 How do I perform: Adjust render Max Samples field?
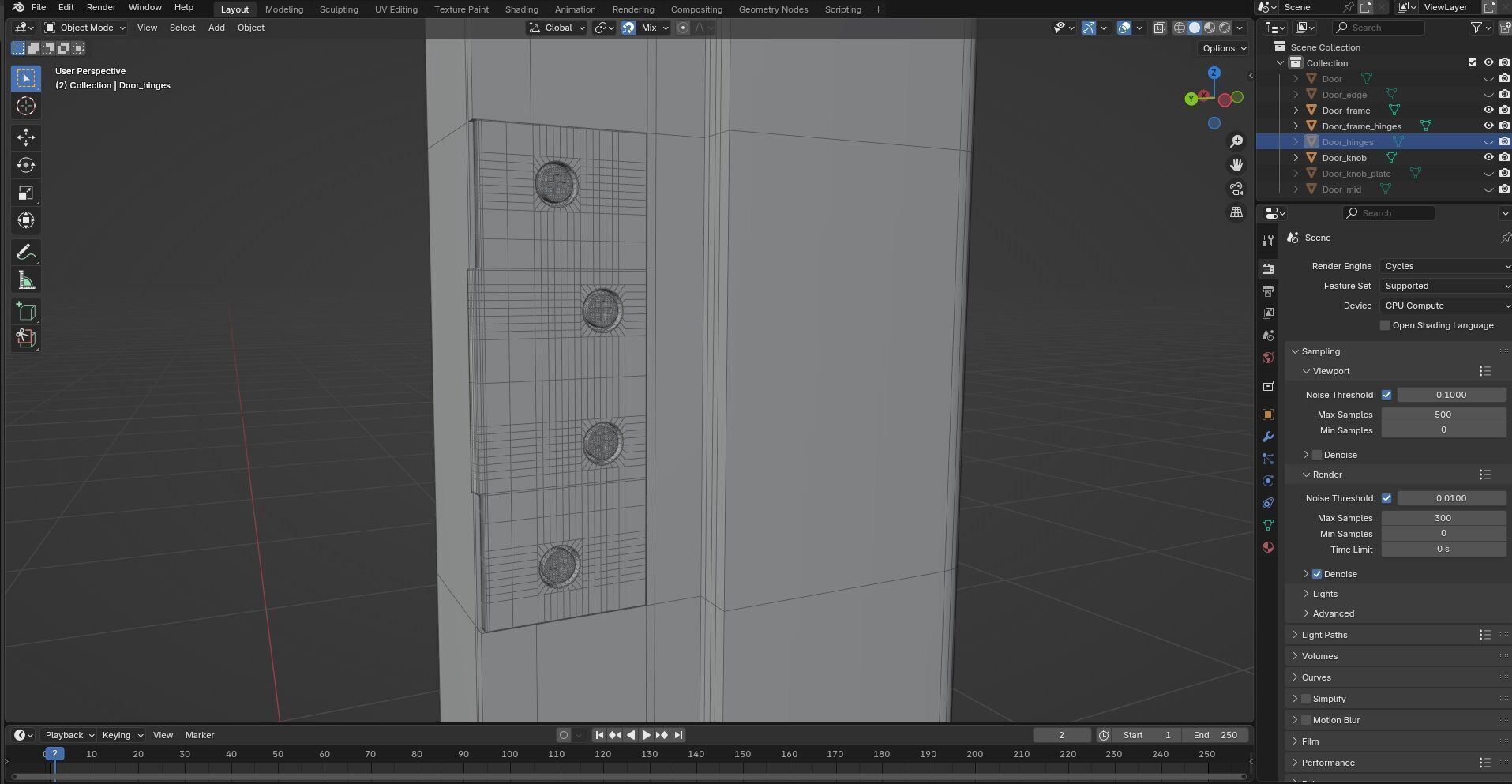coord(1443,518)
